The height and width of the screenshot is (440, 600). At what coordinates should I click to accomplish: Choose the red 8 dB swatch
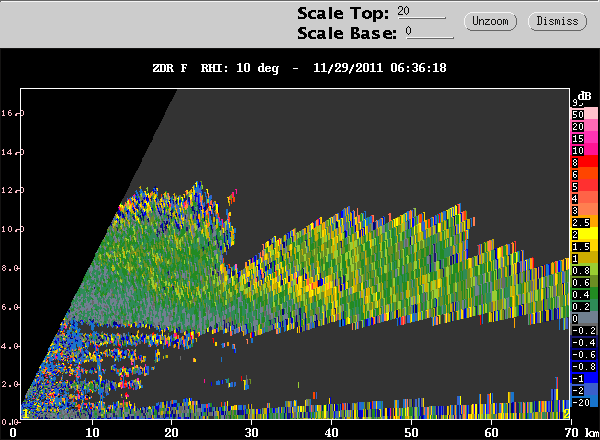click(x=584, y=162)
